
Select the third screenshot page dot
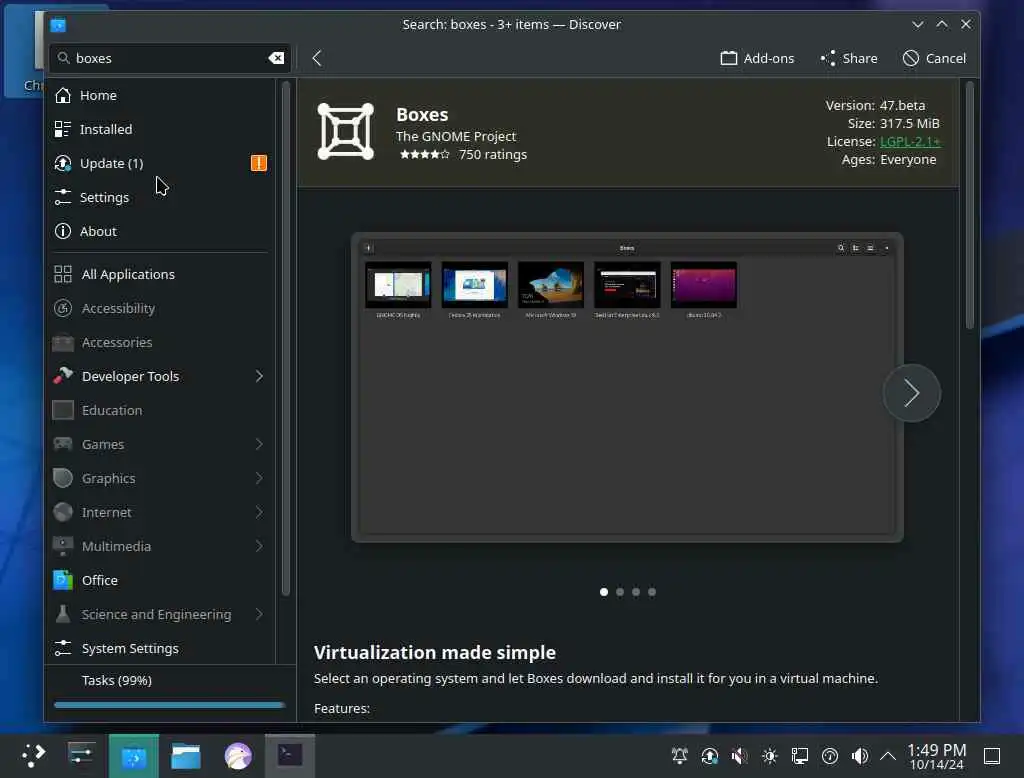(x=635, y=592)
